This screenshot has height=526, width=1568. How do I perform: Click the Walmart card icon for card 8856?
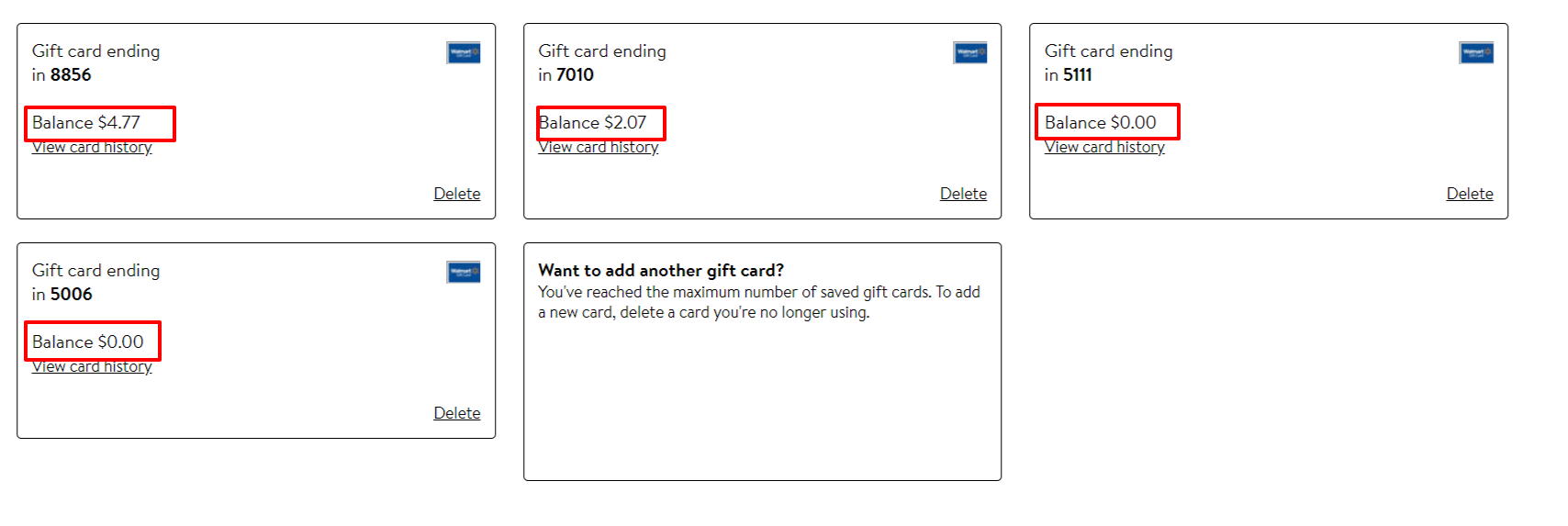464,53
